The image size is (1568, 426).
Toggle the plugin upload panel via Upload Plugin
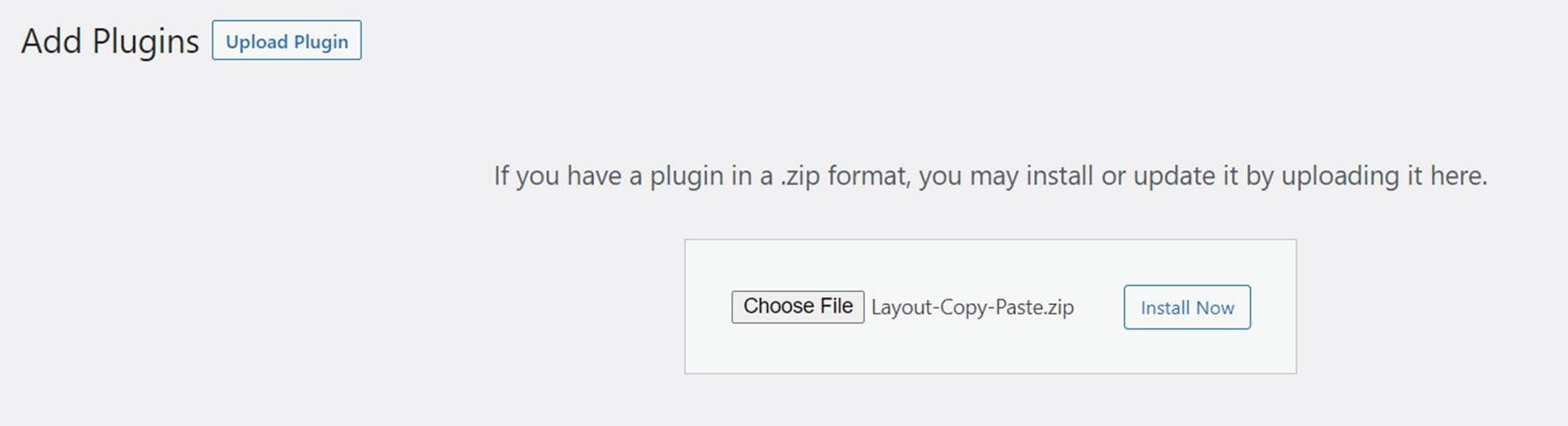tap(287, 41)
